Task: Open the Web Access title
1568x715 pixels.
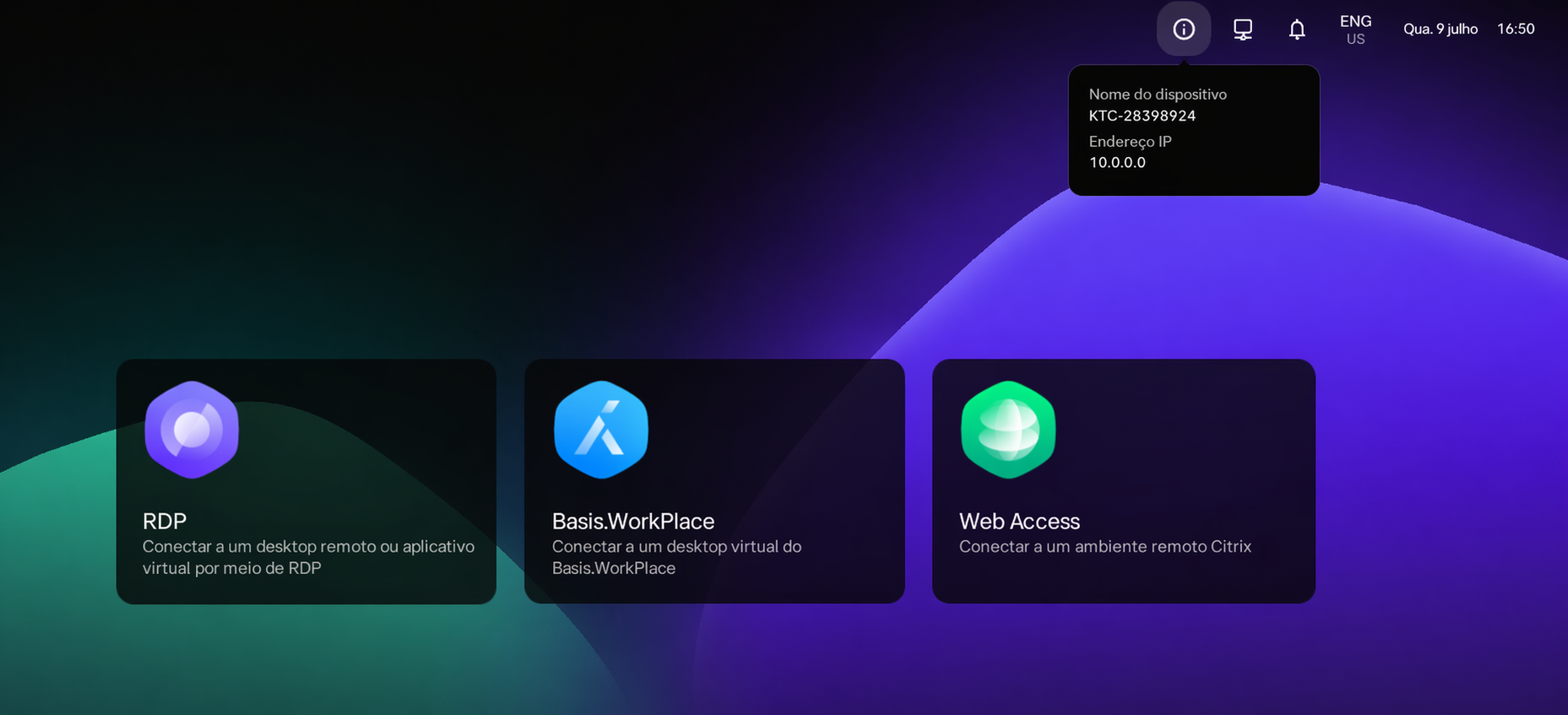Action: [1019, 521]
